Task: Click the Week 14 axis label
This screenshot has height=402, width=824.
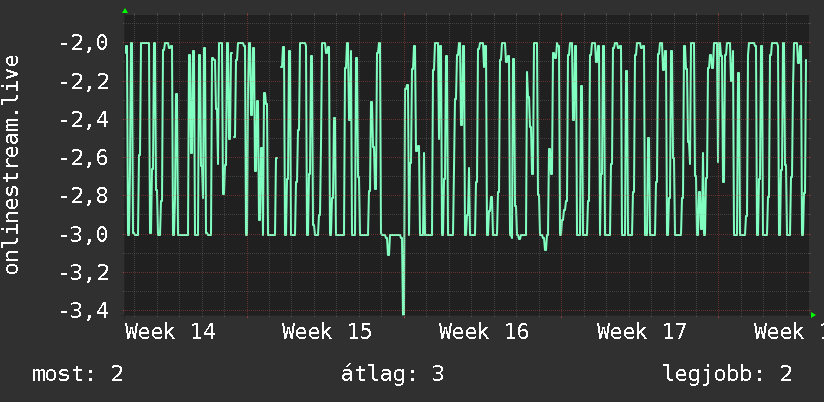Action: 170,332
